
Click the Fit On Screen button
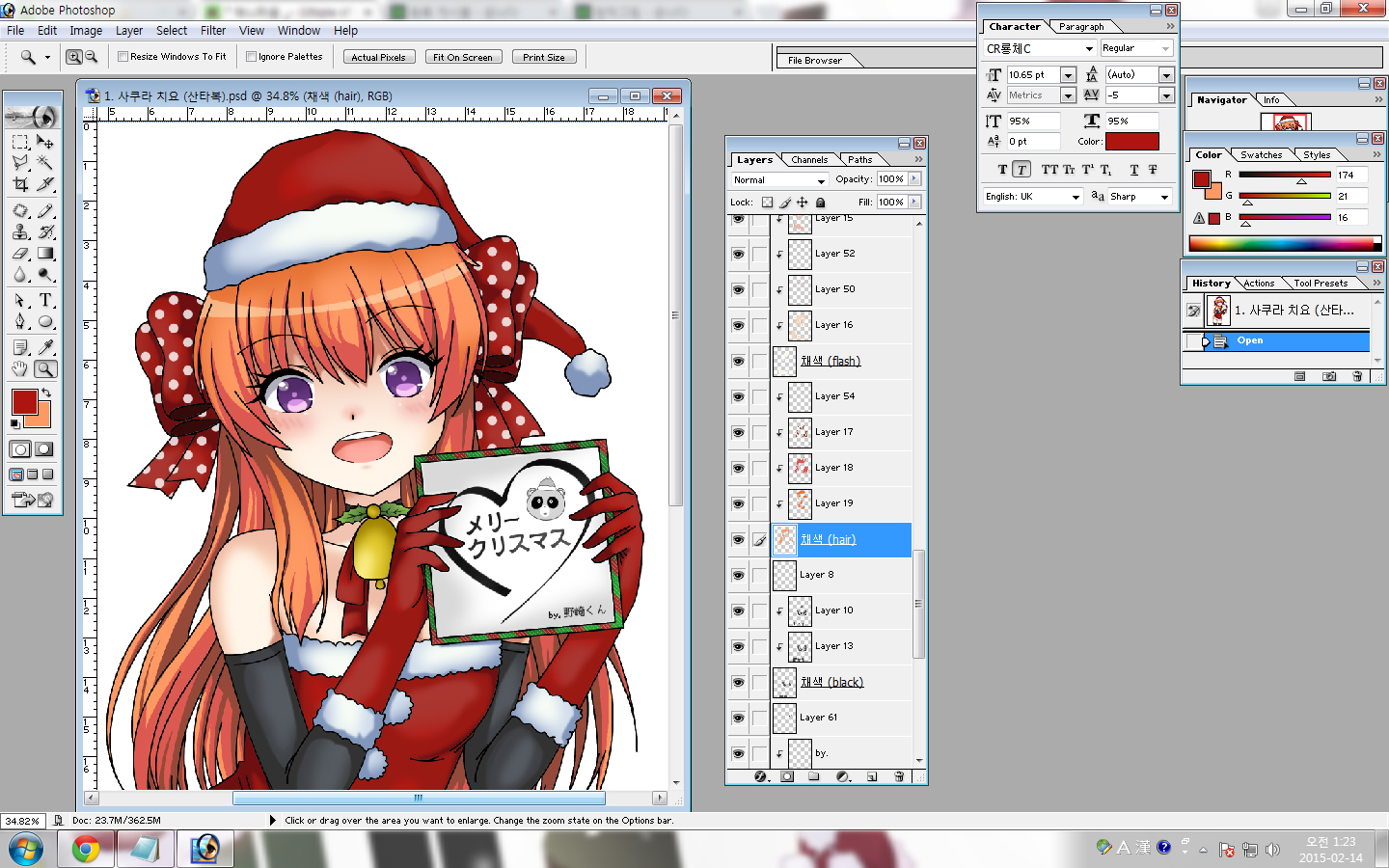(x=462, y=57)
